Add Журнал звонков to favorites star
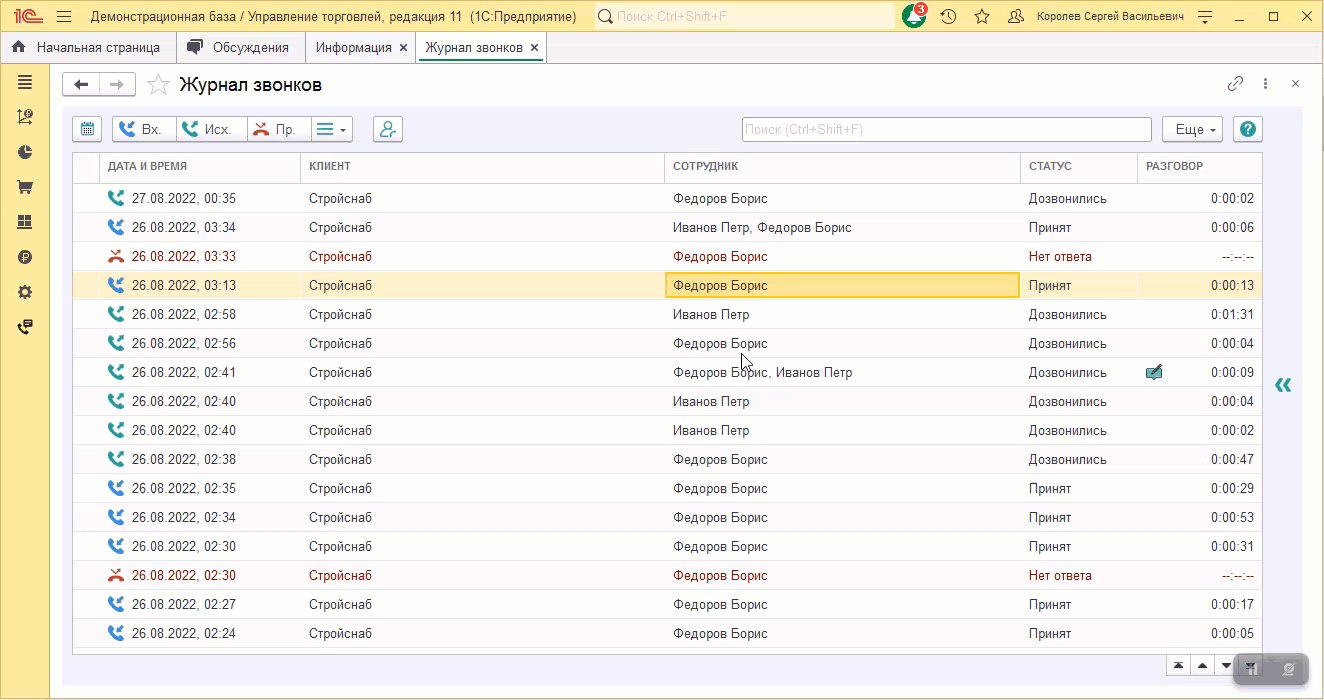 158,85
